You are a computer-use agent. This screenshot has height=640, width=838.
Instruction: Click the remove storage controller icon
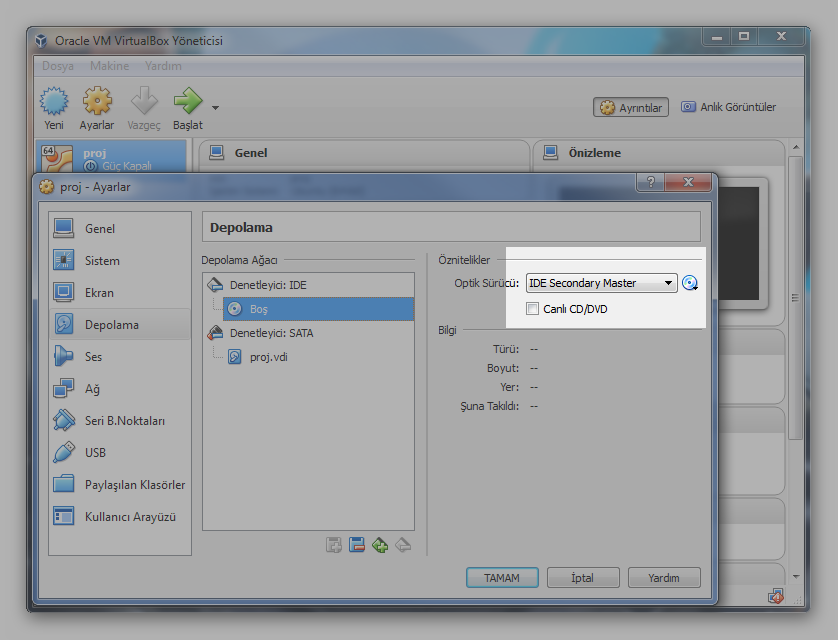click(357, 545)
